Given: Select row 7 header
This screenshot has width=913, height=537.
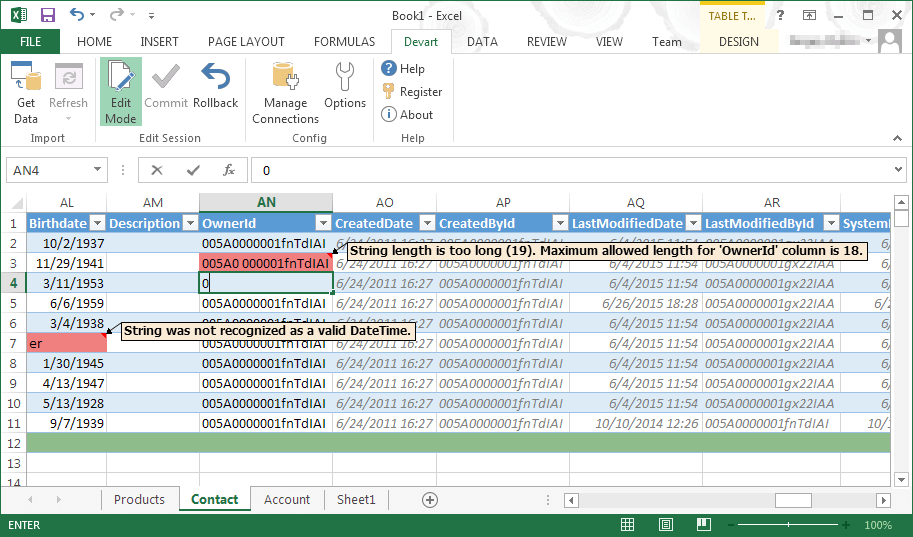Looking at the screenshot, I should [x=13, y=344].
